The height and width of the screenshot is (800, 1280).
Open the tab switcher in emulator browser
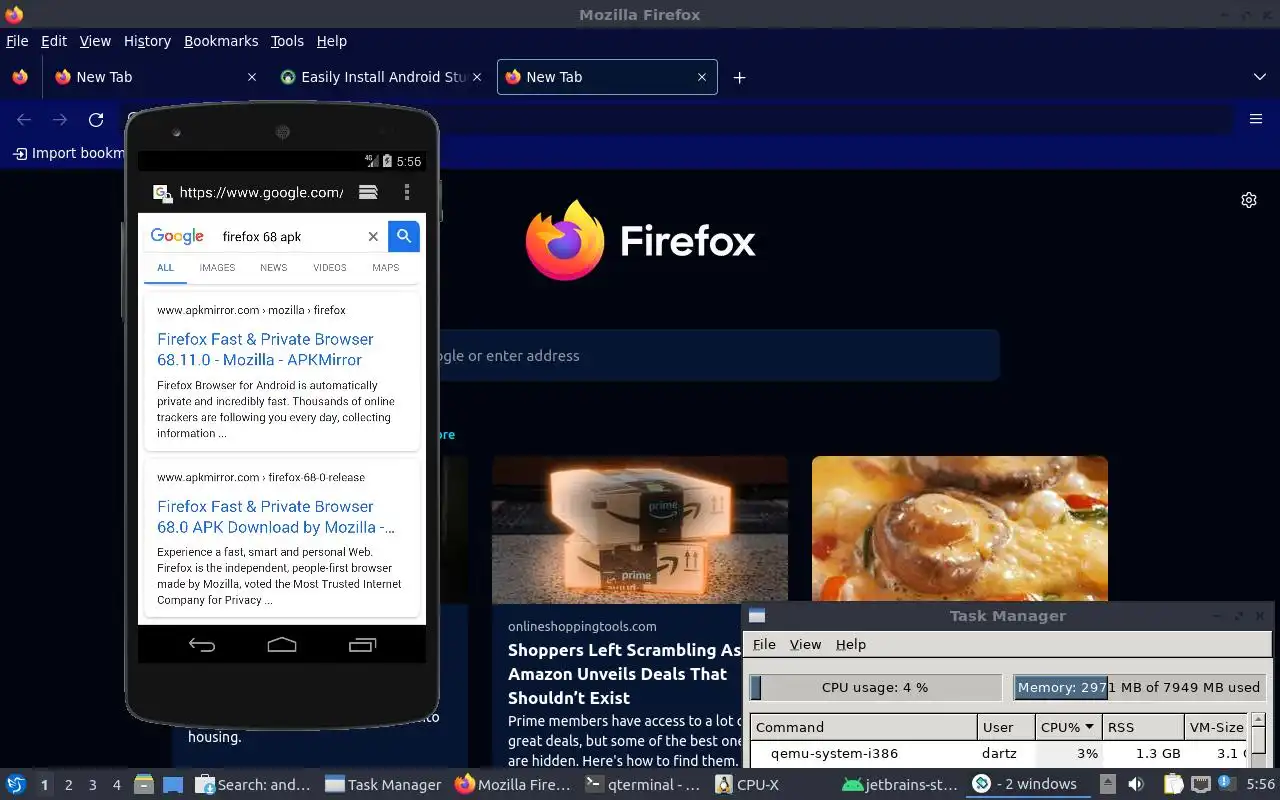pyautogui.click(x=368, y=192)
